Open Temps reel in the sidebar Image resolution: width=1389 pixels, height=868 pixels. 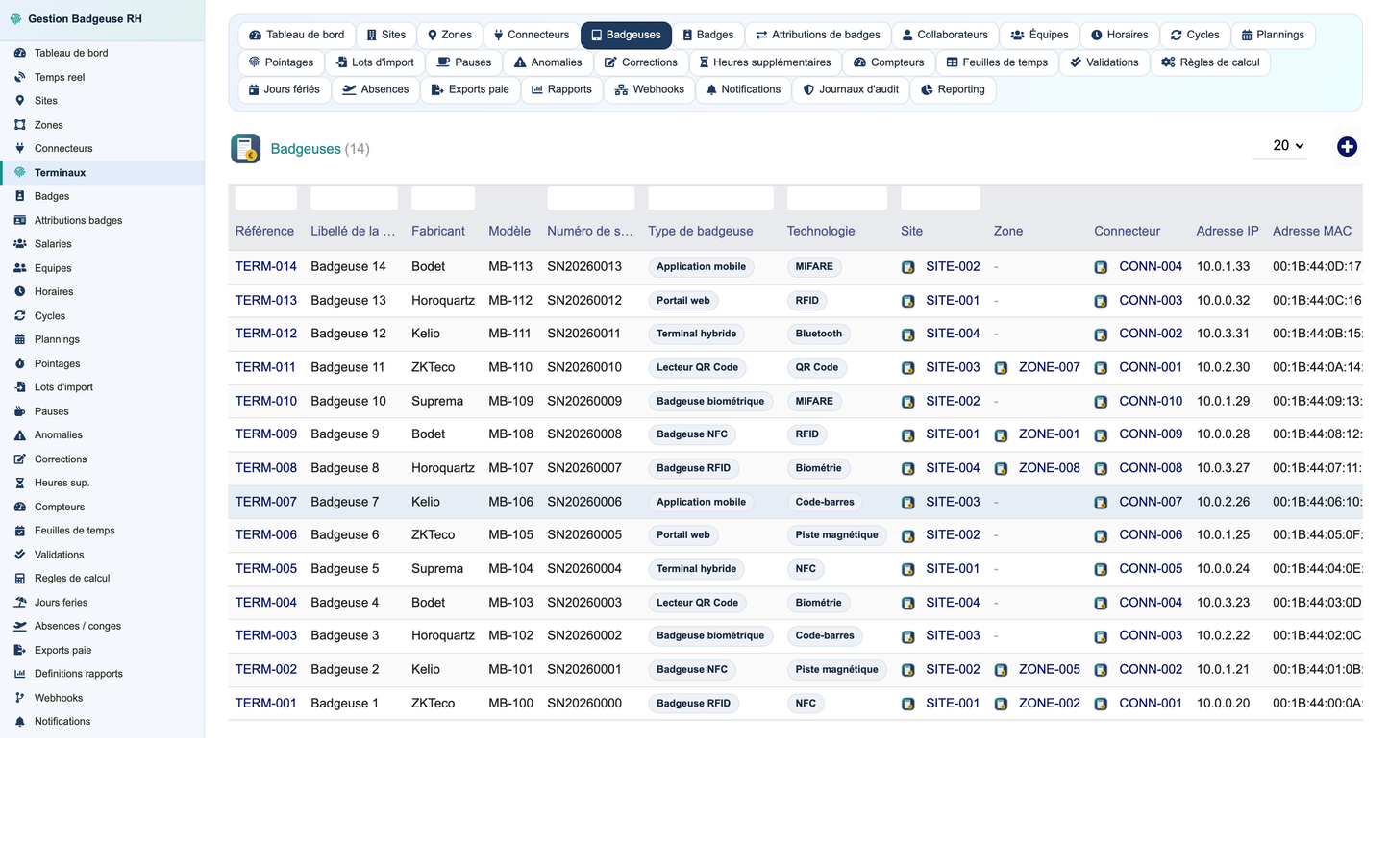tap(60, 77)
